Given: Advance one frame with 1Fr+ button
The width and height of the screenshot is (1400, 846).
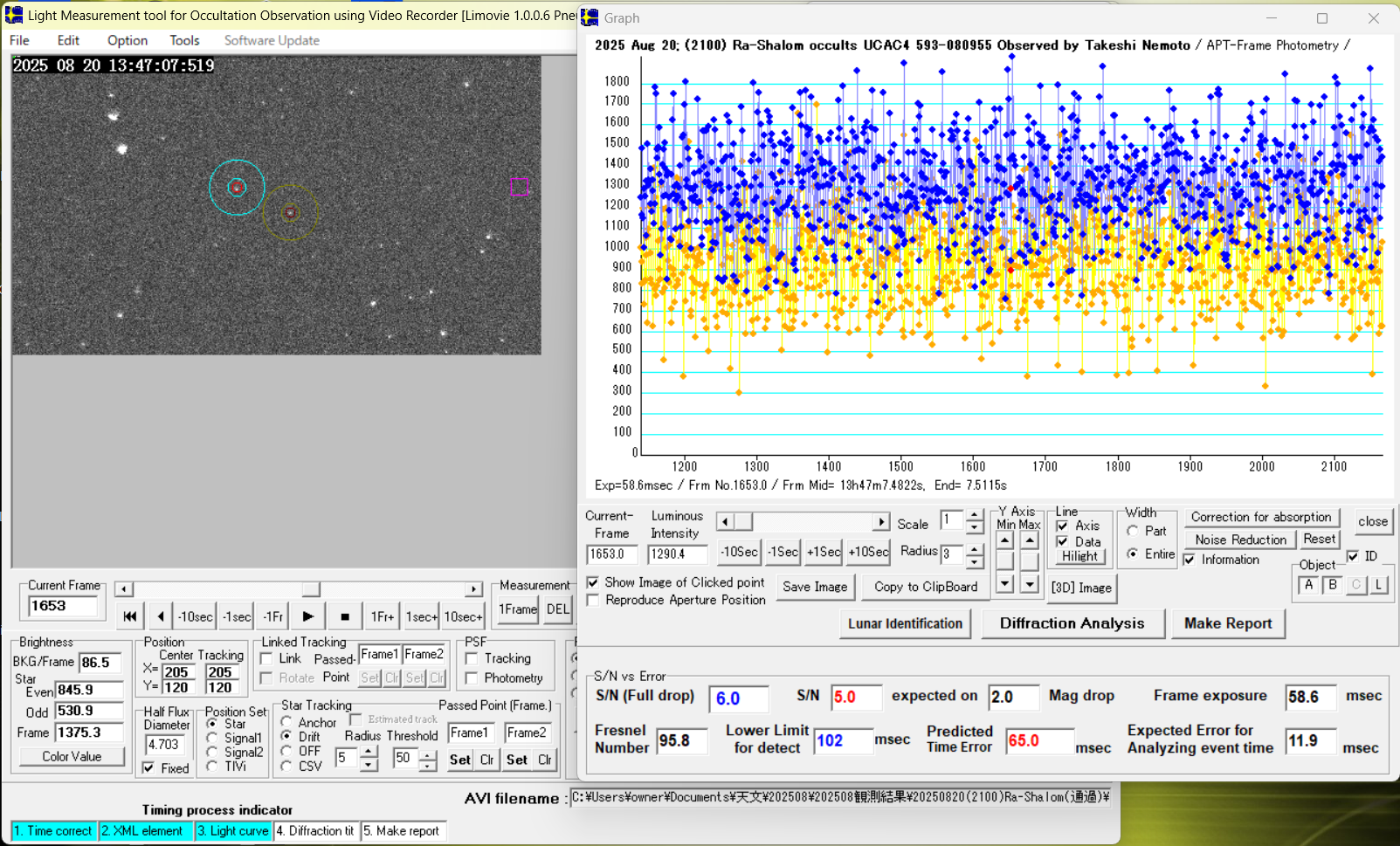Looking at the screenshot, I should 383,616.
